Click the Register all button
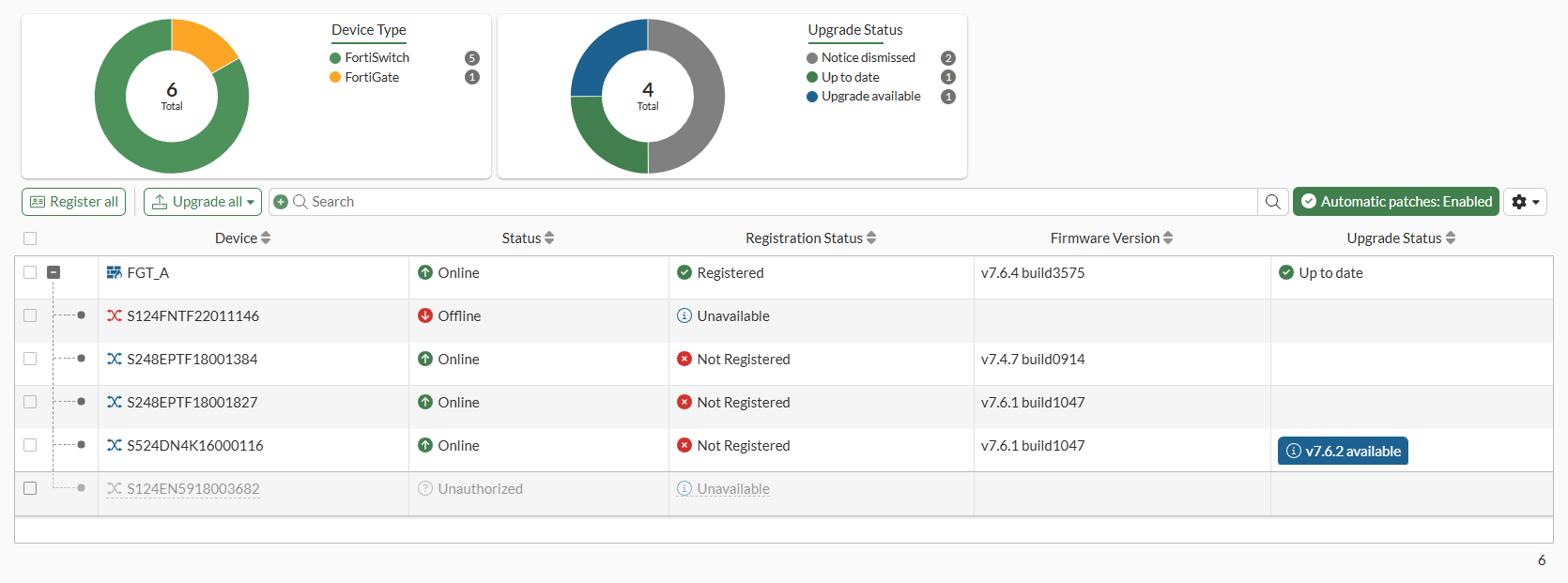This screenshot has width=1568, height=583. (x=74, y=202)
